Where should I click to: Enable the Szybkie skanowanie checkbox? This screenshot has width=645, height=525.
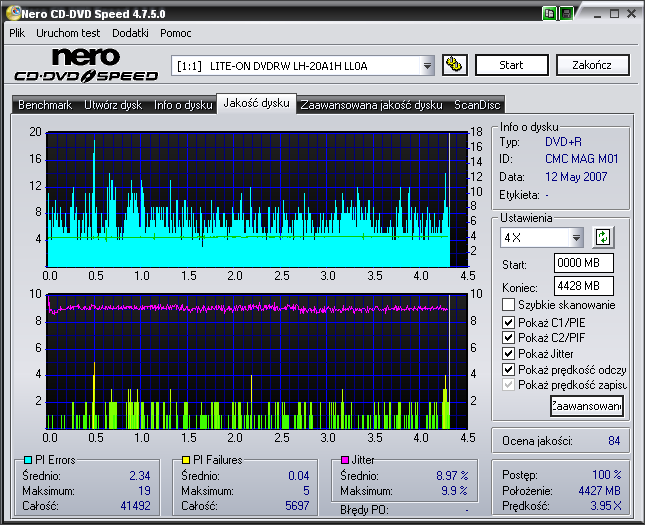[x=508, y=305]
